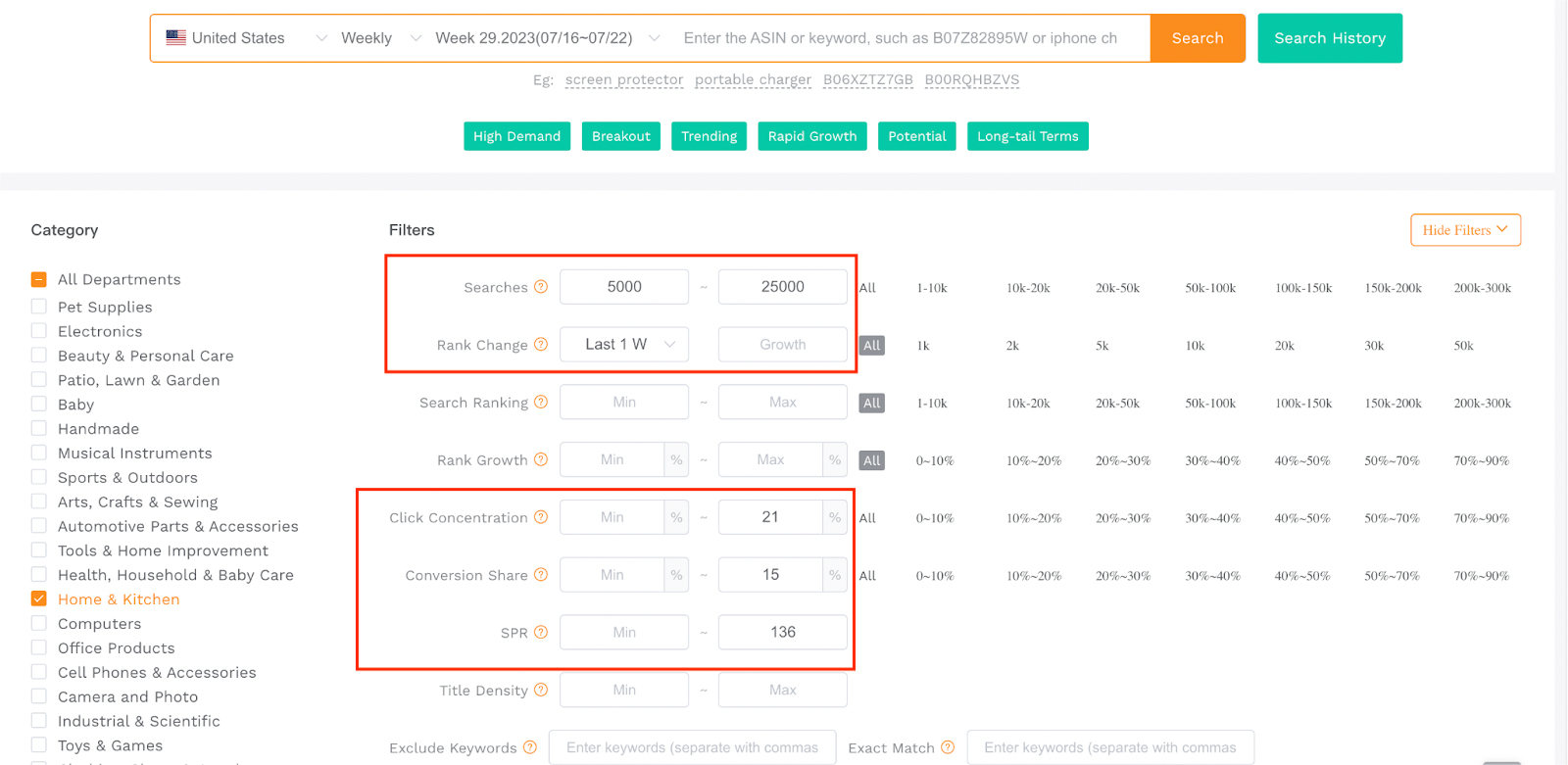Uncheck the Home & Kitchen category

coord(39,598)
